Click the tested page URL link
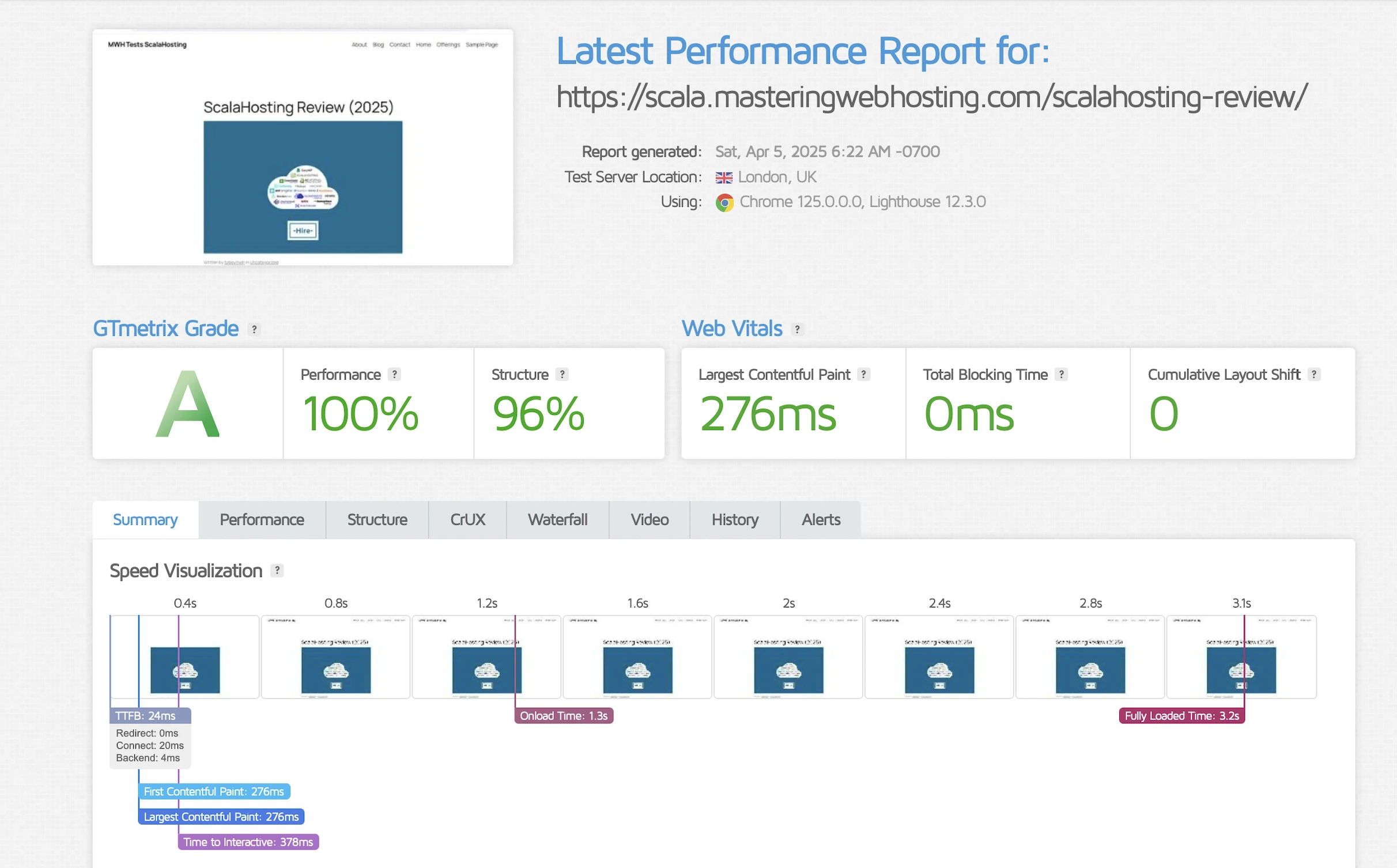The height and width of the screenshot is (868, 1397). 931,97
